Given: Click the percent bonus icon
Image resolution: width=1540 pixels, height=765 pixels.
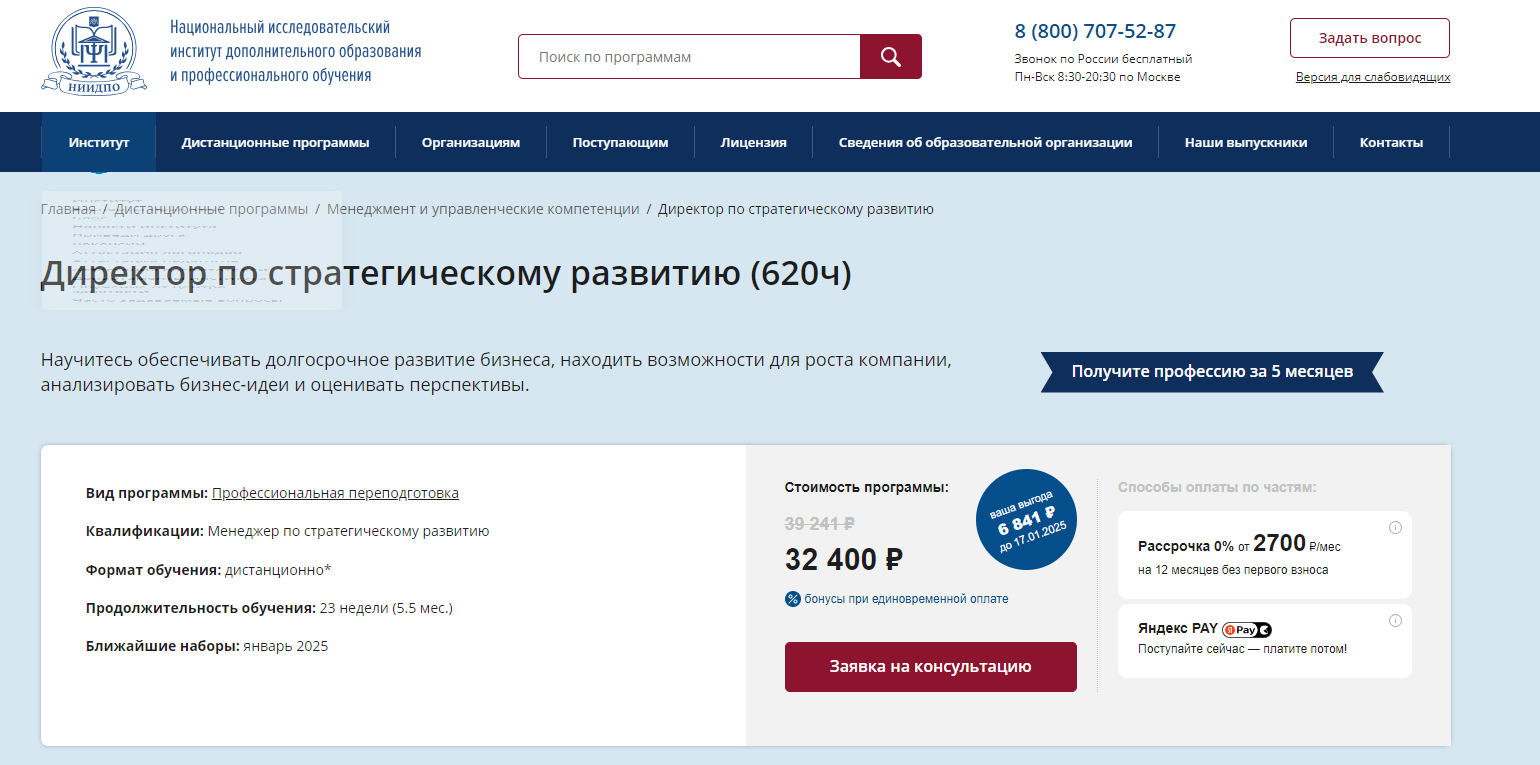Looking at the screenshot, I should [x=793, y=599].
